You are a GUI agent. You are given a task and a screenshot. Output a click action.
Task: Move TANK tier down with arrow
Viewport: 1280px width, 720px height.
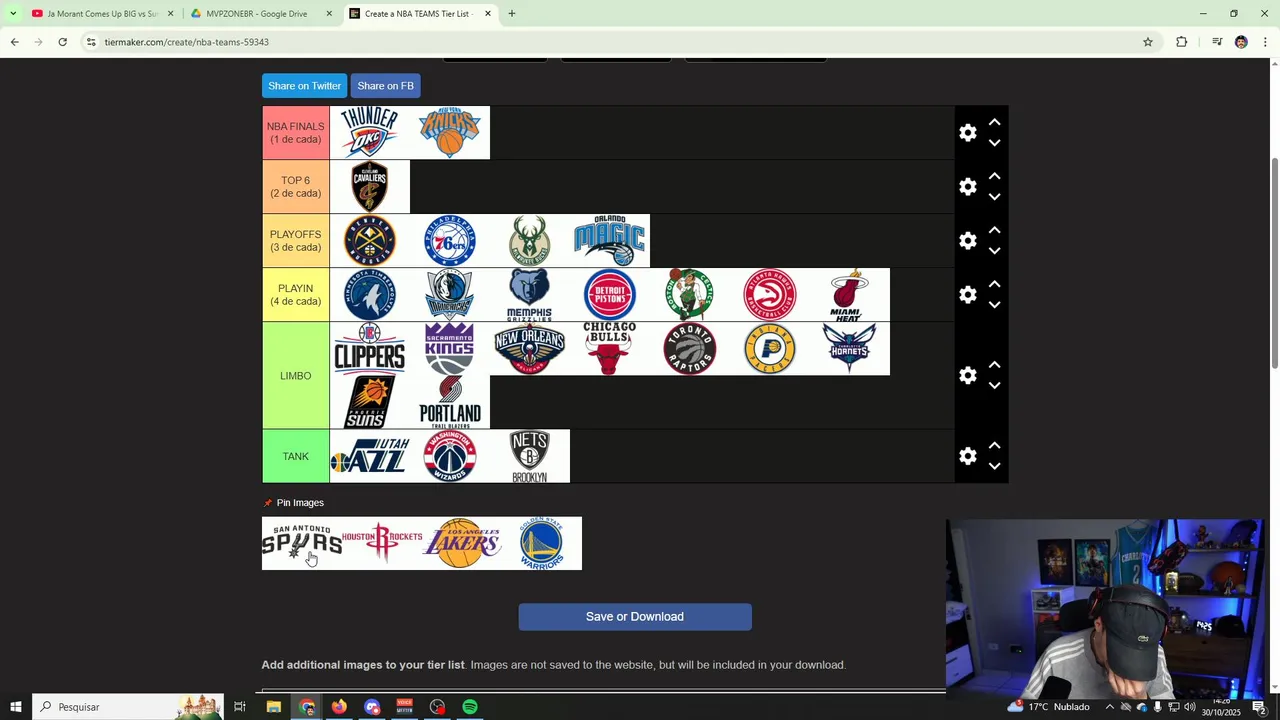pos(994,467)
